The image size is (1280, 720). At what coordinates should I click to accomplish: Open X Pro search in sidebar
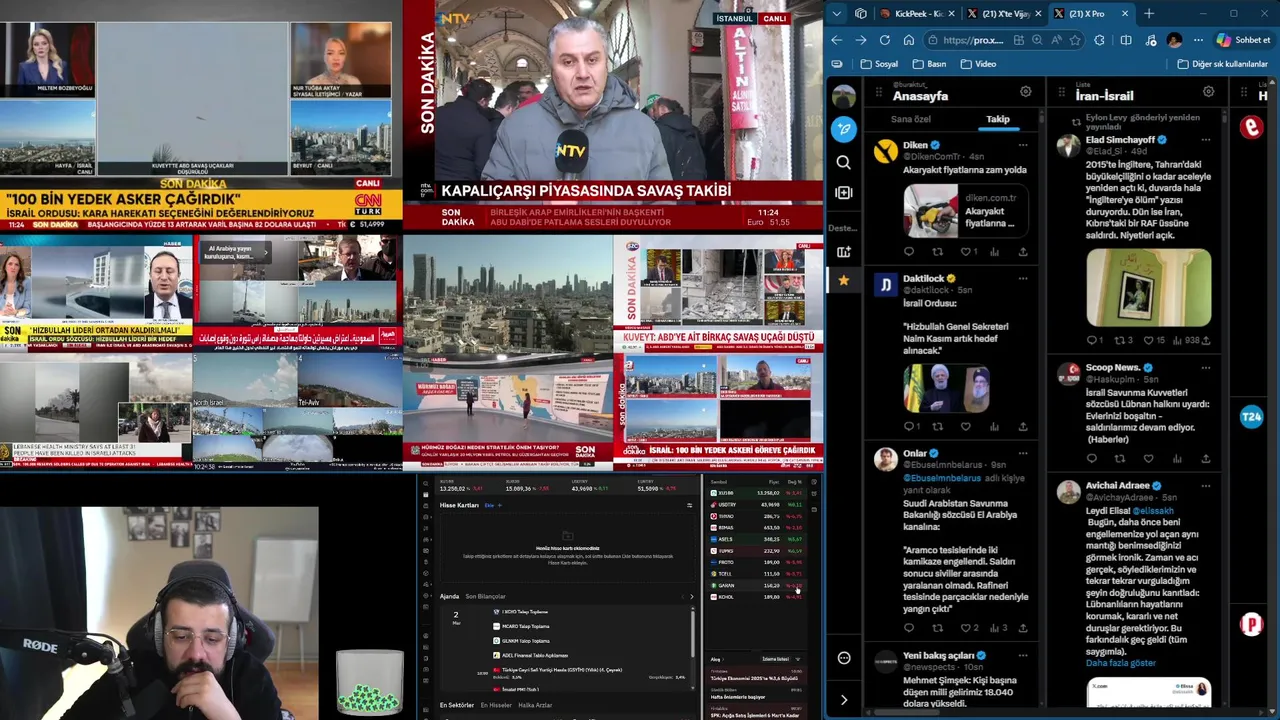click(x=844, y=162)
